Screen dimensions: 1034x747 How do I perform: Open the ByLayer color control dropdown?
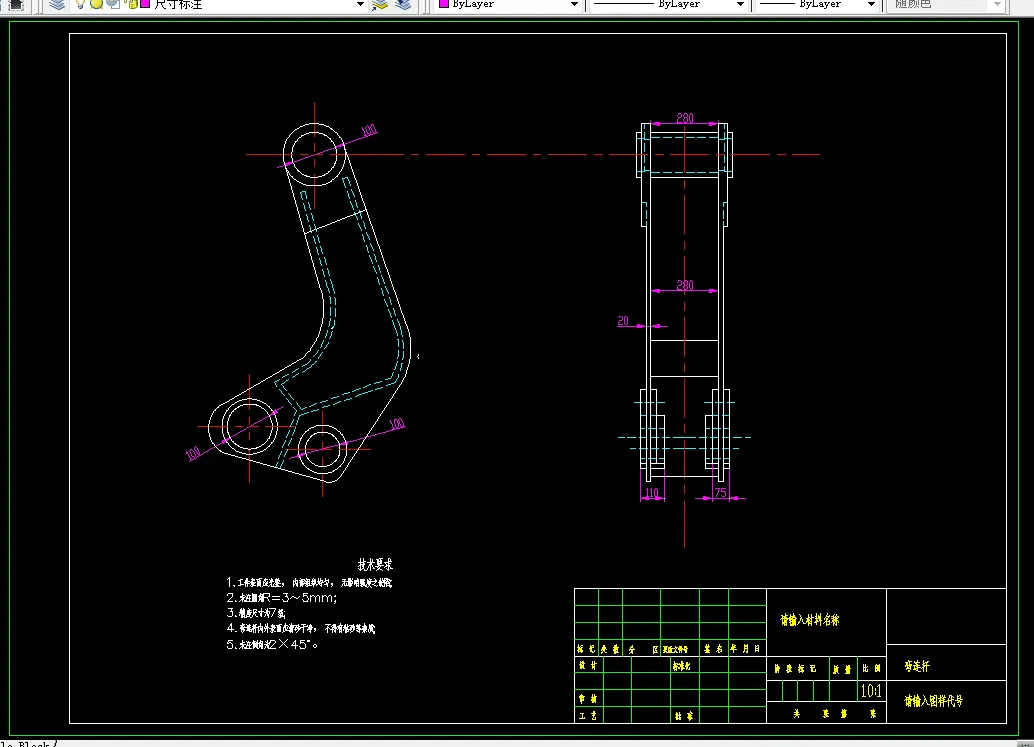tap(574, 4)
